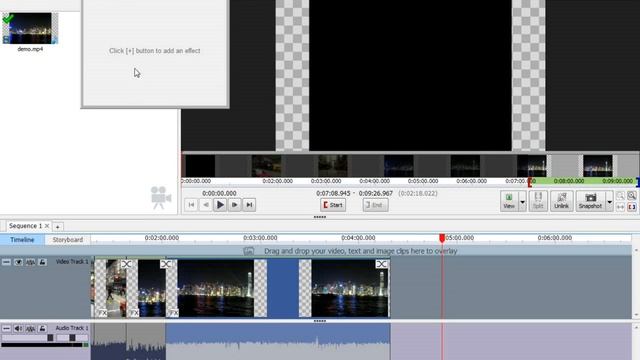Jump to the end of the clip preview
The width and height of the screenshot is (640, 360).
coord(249,205)
